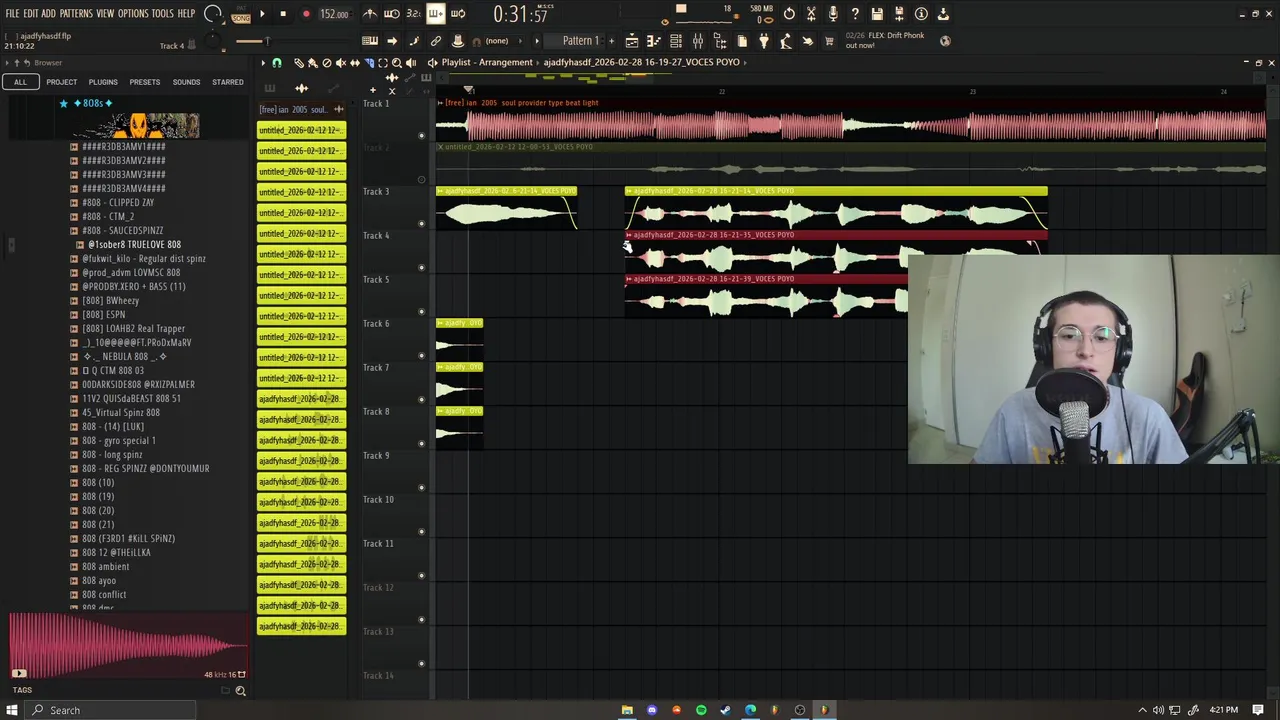Select the ALL browser tab
1280x720 pixels.
coord(20,82)
